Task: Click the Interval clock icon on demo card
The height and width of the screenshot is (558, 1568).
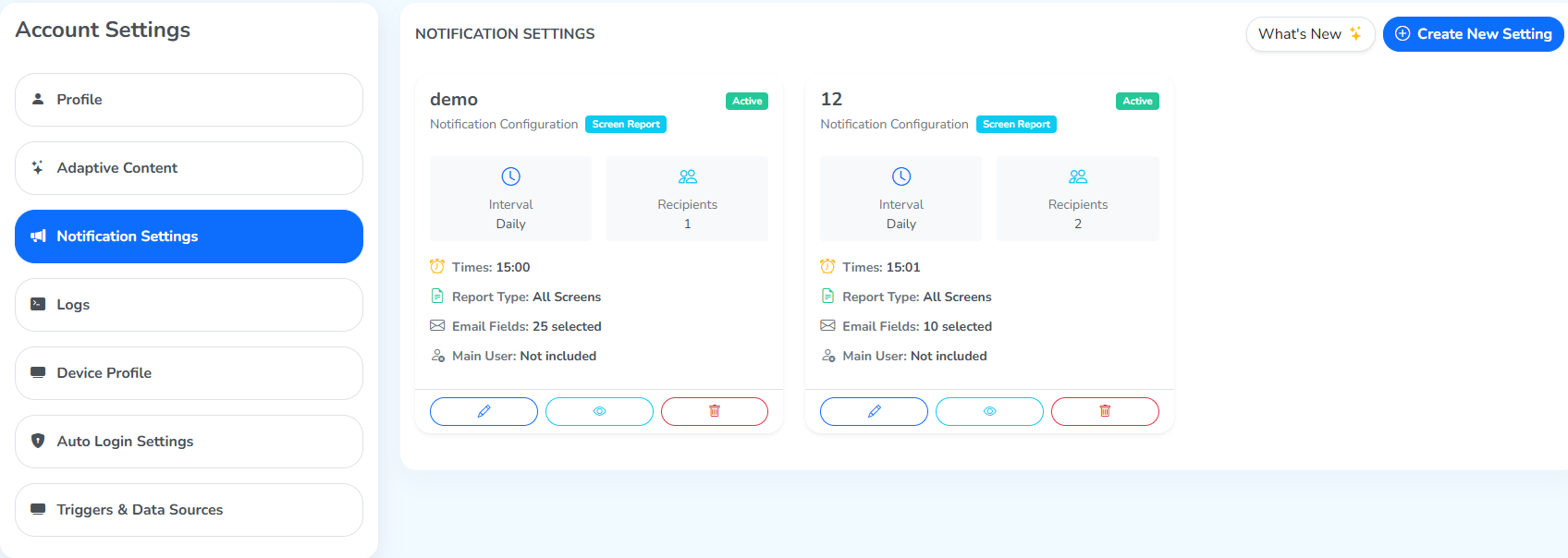Action: click(510, 176)
